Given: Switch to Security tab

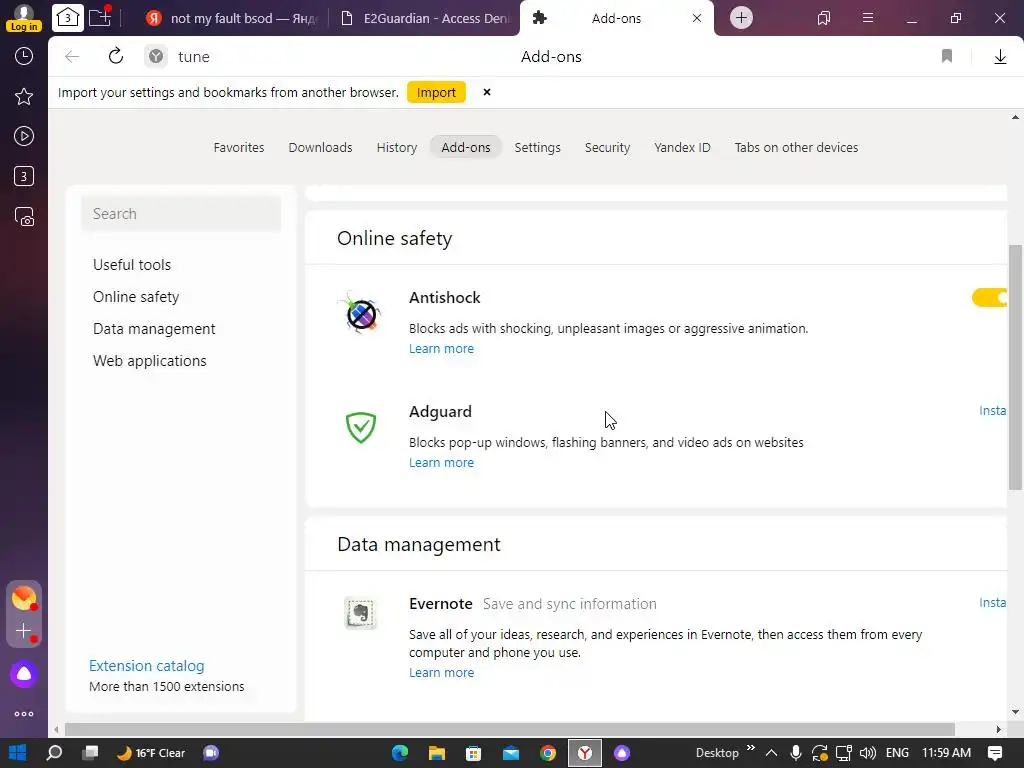Looking at the screenshot, I should point(607,148).
